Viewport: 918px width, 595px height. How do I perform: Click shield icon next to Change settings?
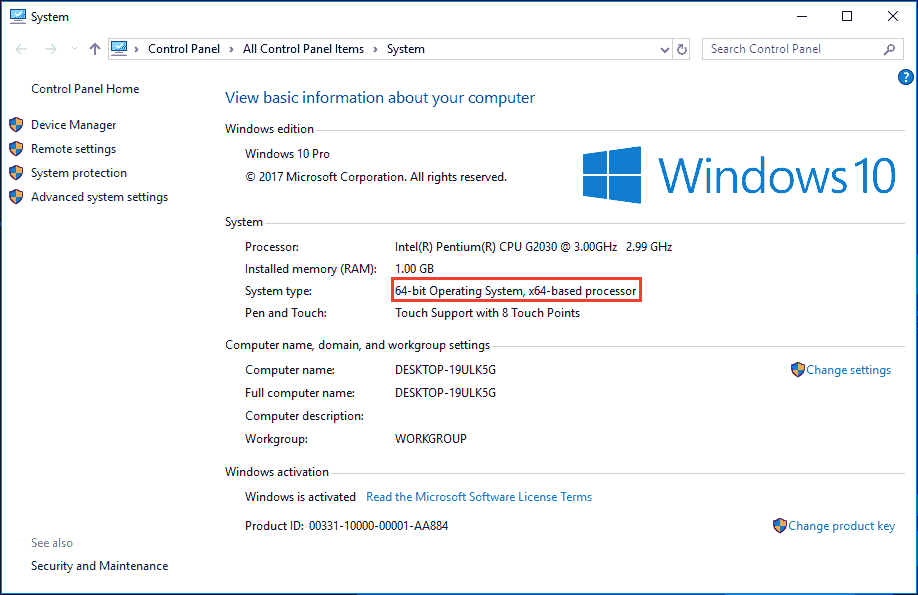point(797,370)
